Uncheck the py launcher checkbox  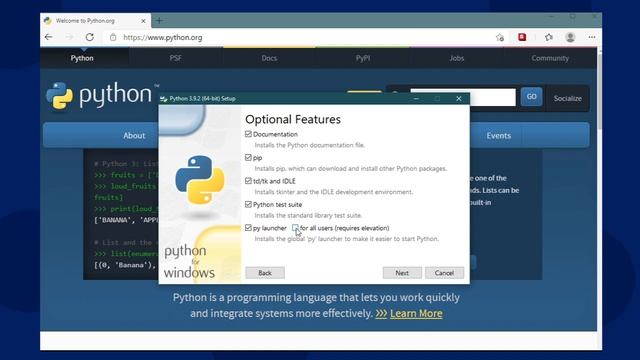pos(248,228)
